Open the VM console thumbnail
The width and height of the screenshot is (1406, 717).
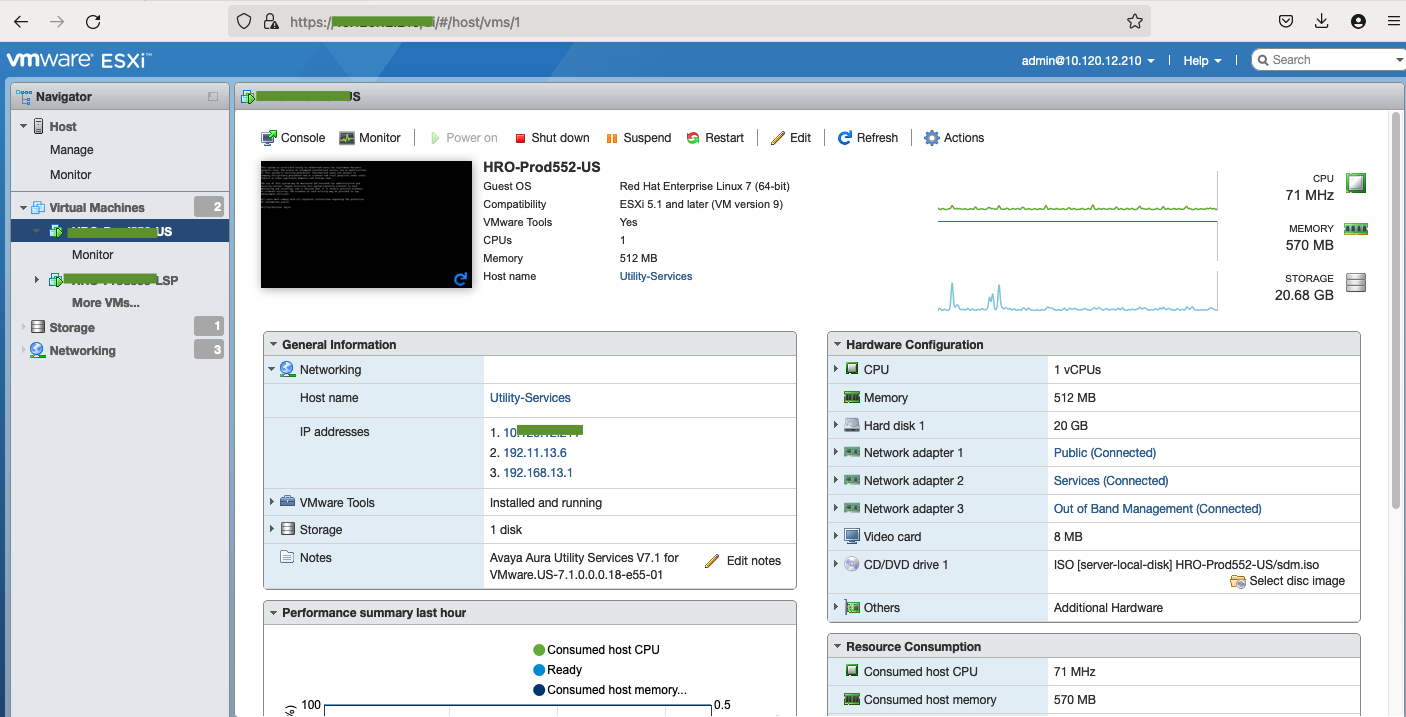367,224
